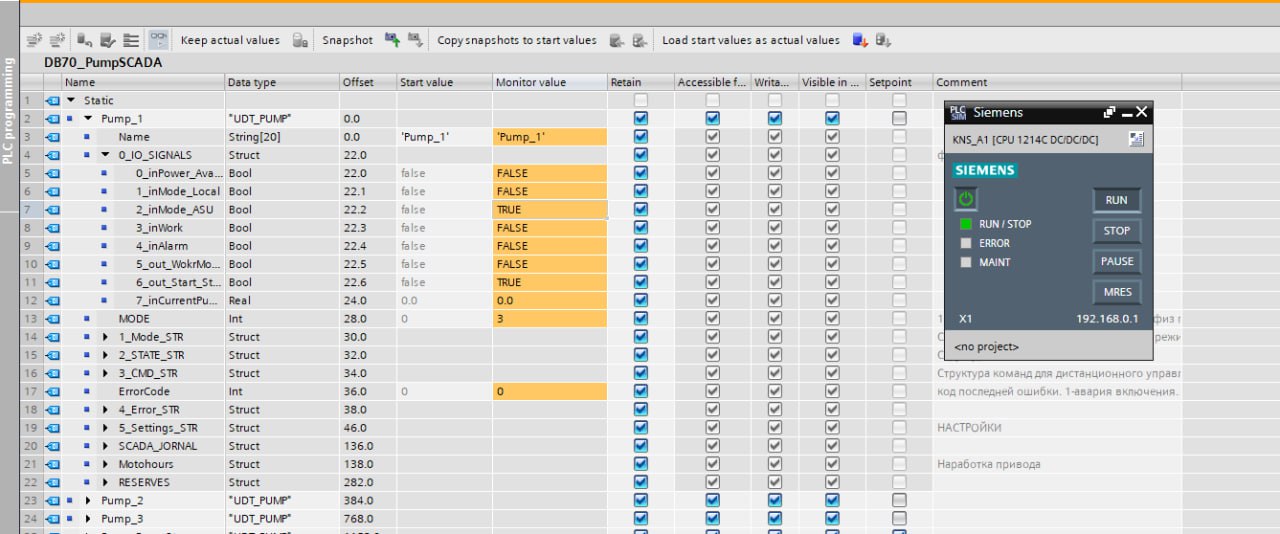Click the expand all rows toolbar icon
The width and height of the screenshot is (1280, 534).
[131, 40]
